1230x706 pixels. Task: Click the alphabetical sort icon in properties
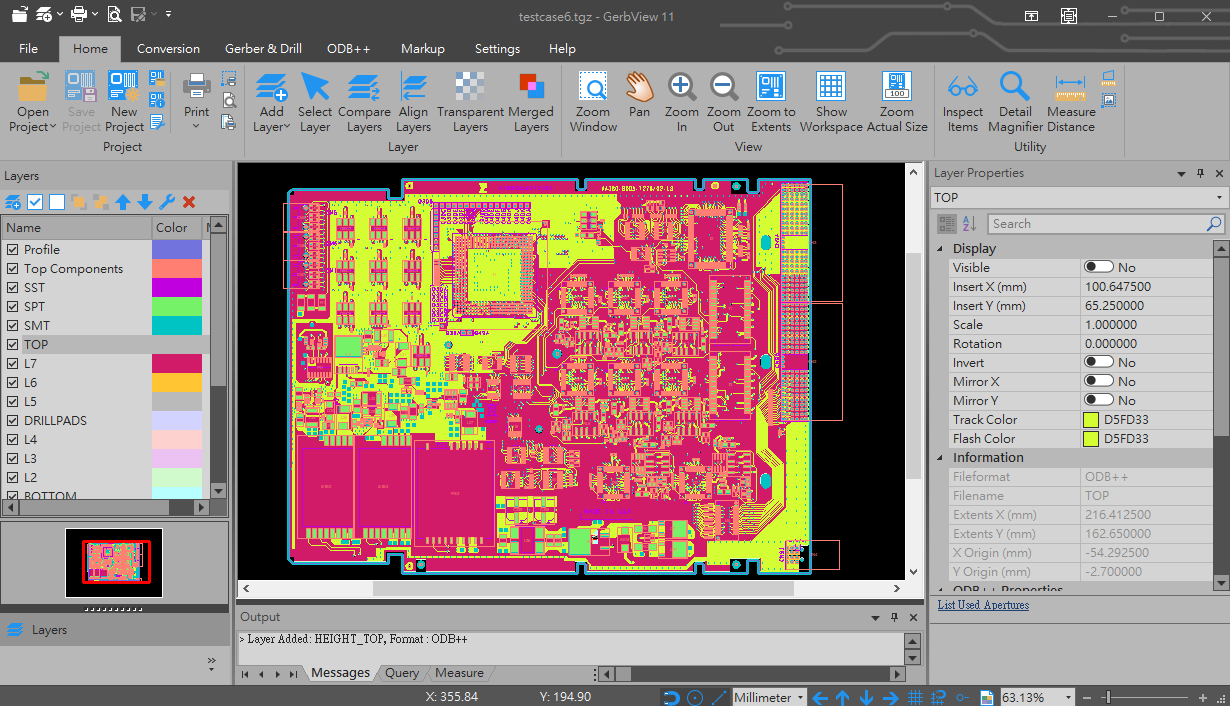pos(969,224)
